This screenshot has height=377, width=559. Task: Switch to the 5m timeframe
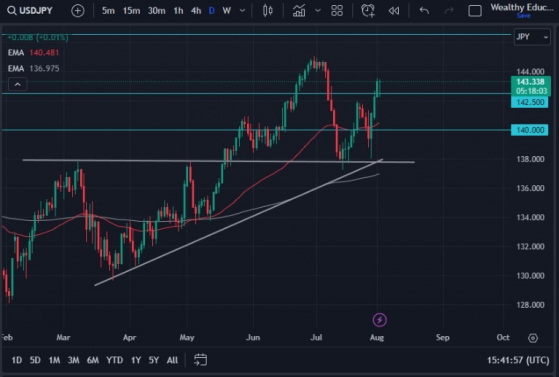coord(108,11)
